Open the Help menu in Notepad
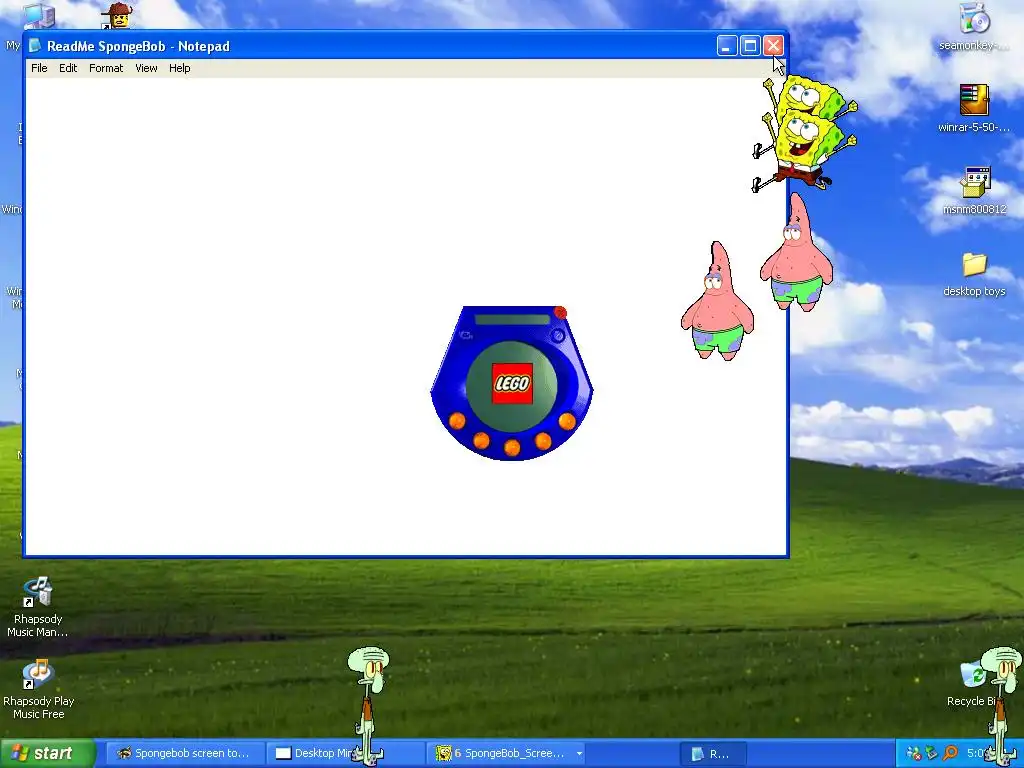 180,68
